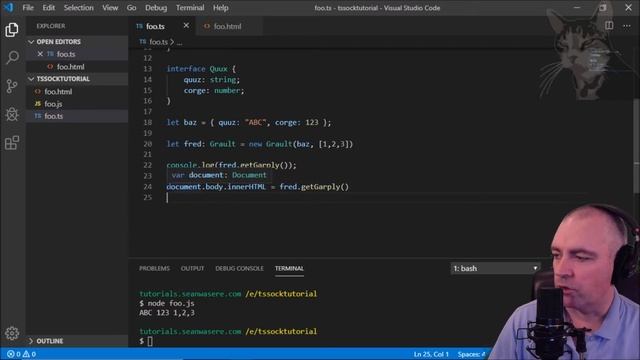Click the 'node foo.js' terminal command text
This screenshot has width=640, height=360.
[x=171, y=303]
